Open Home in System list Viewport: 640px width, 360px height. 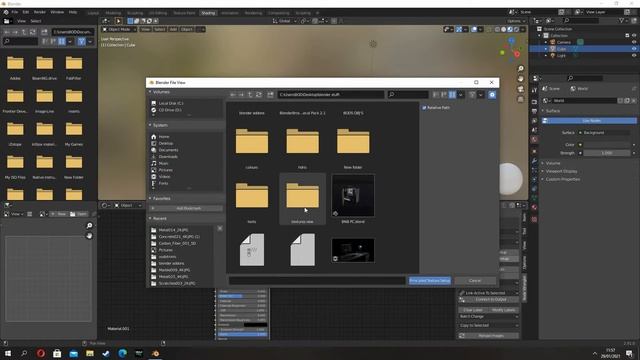pyautogui.click(x=164, y=137)
